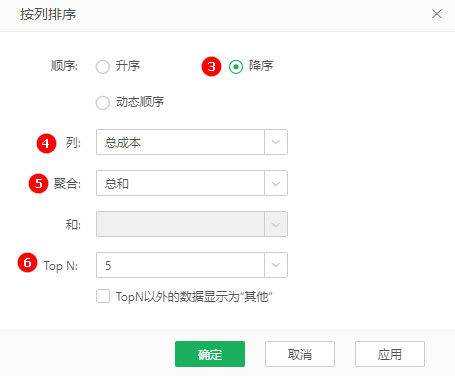Select the 降序 radio button
Viewport: 455px width, 376px height.
pyautogui.click(x=236, y=67)
